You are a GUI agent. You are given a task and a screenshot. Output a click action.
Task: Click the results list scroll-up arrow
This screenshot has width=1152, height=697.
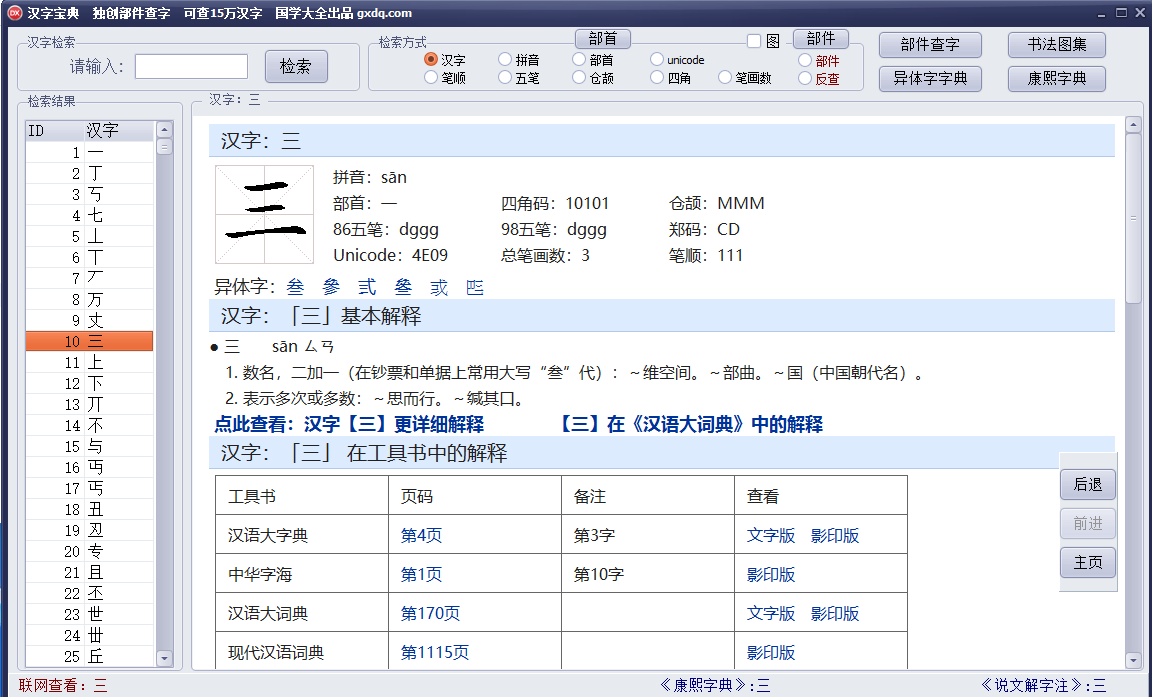[x=165, y=130]
